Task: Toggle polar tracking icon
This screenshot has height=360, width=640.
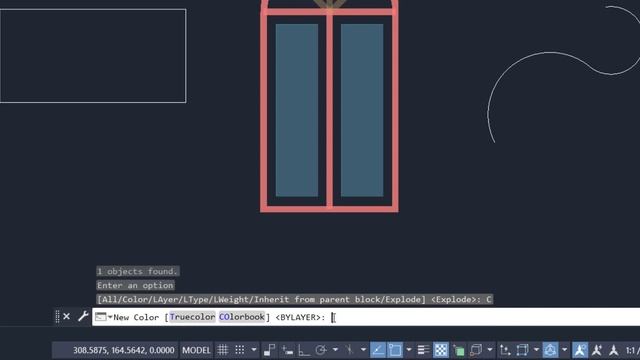Action: pyautogui.click(x=321, y=350)
